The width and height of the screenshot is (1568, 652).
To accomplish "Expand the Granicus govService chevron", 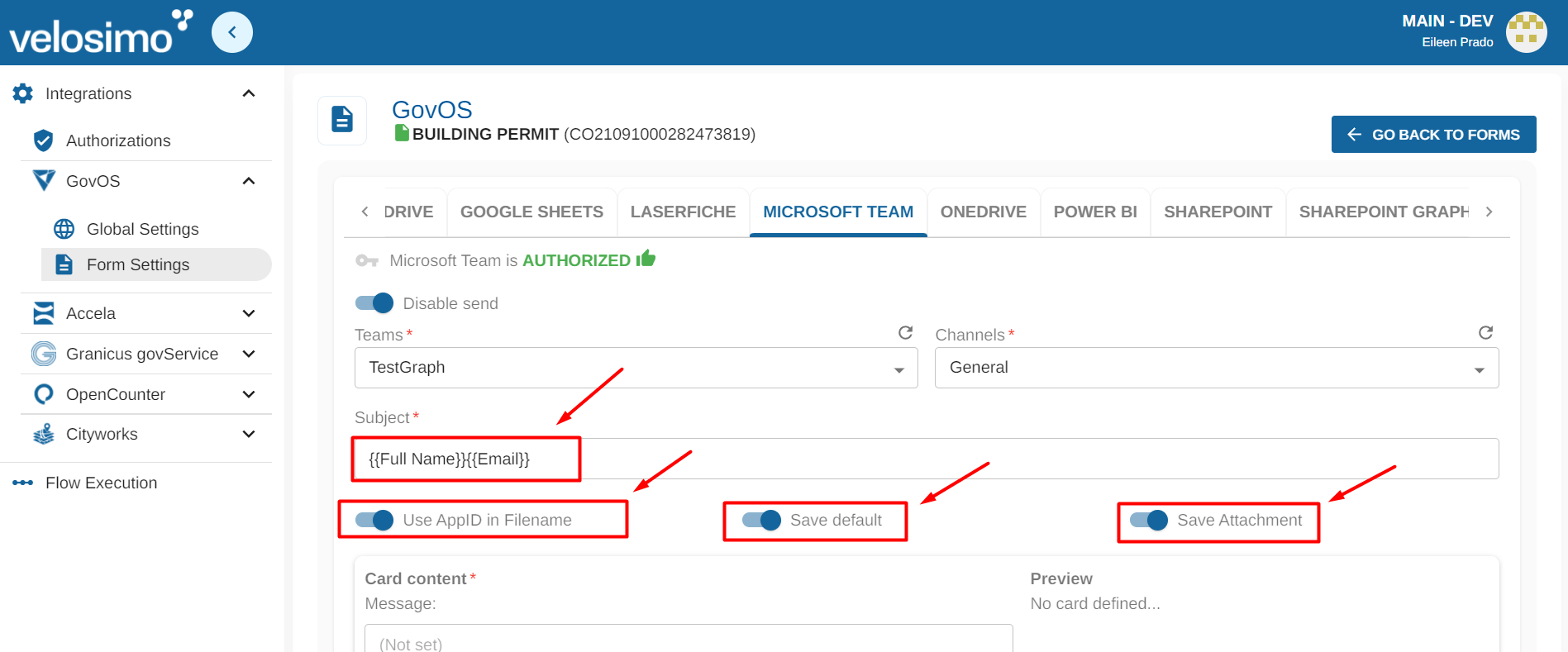I will (x=249, y=354).
